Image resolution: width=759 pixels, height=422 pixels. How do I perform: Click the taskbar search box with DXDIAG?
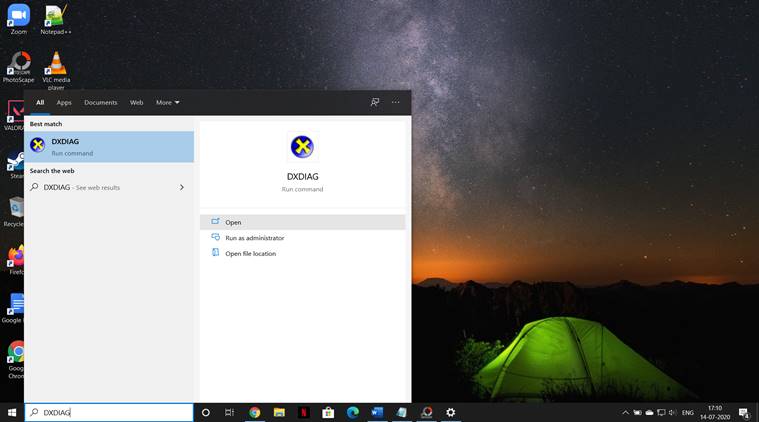(109, 412)
